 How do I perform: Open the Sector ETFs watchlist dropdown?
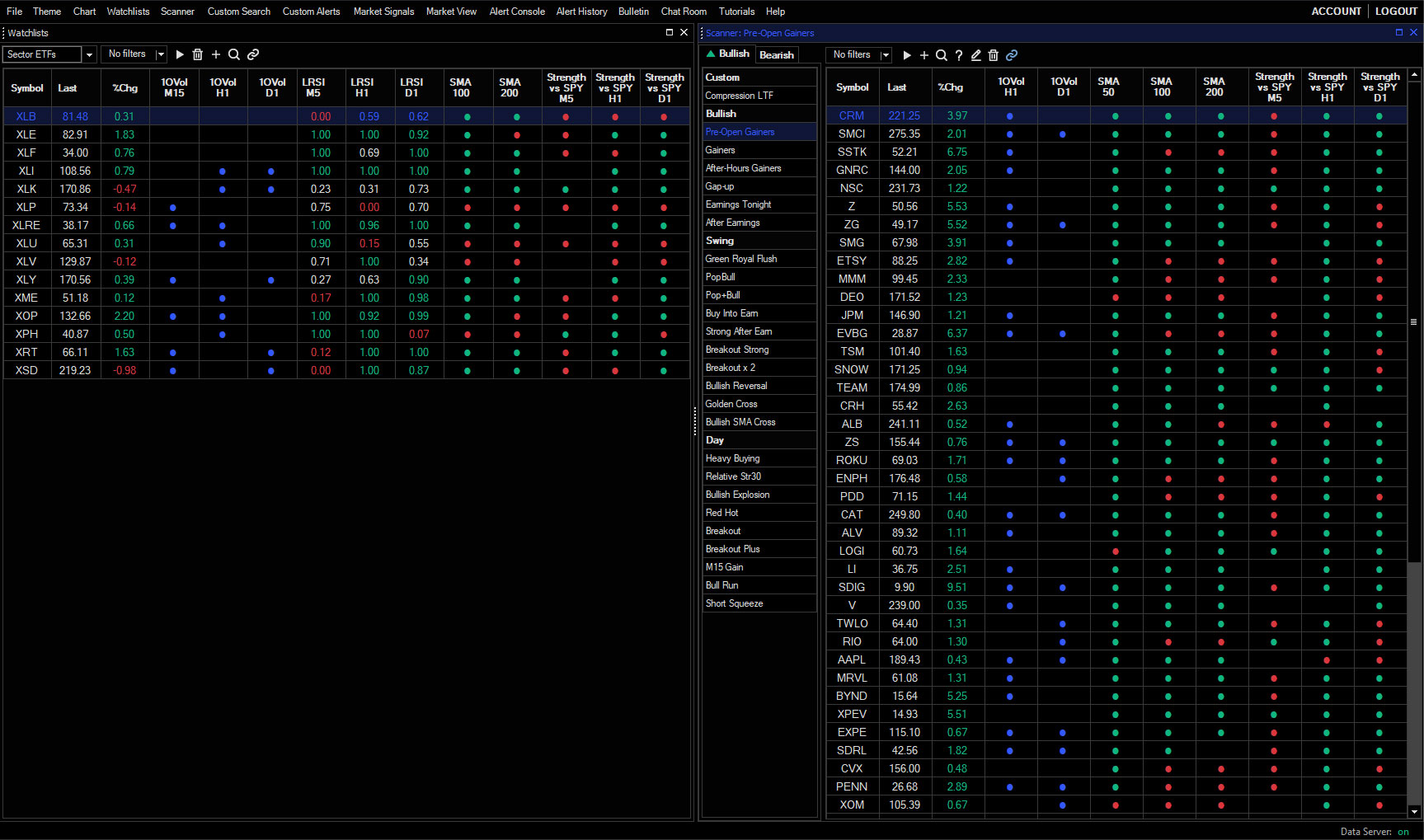pyautogui.click(x=89, y=54)
